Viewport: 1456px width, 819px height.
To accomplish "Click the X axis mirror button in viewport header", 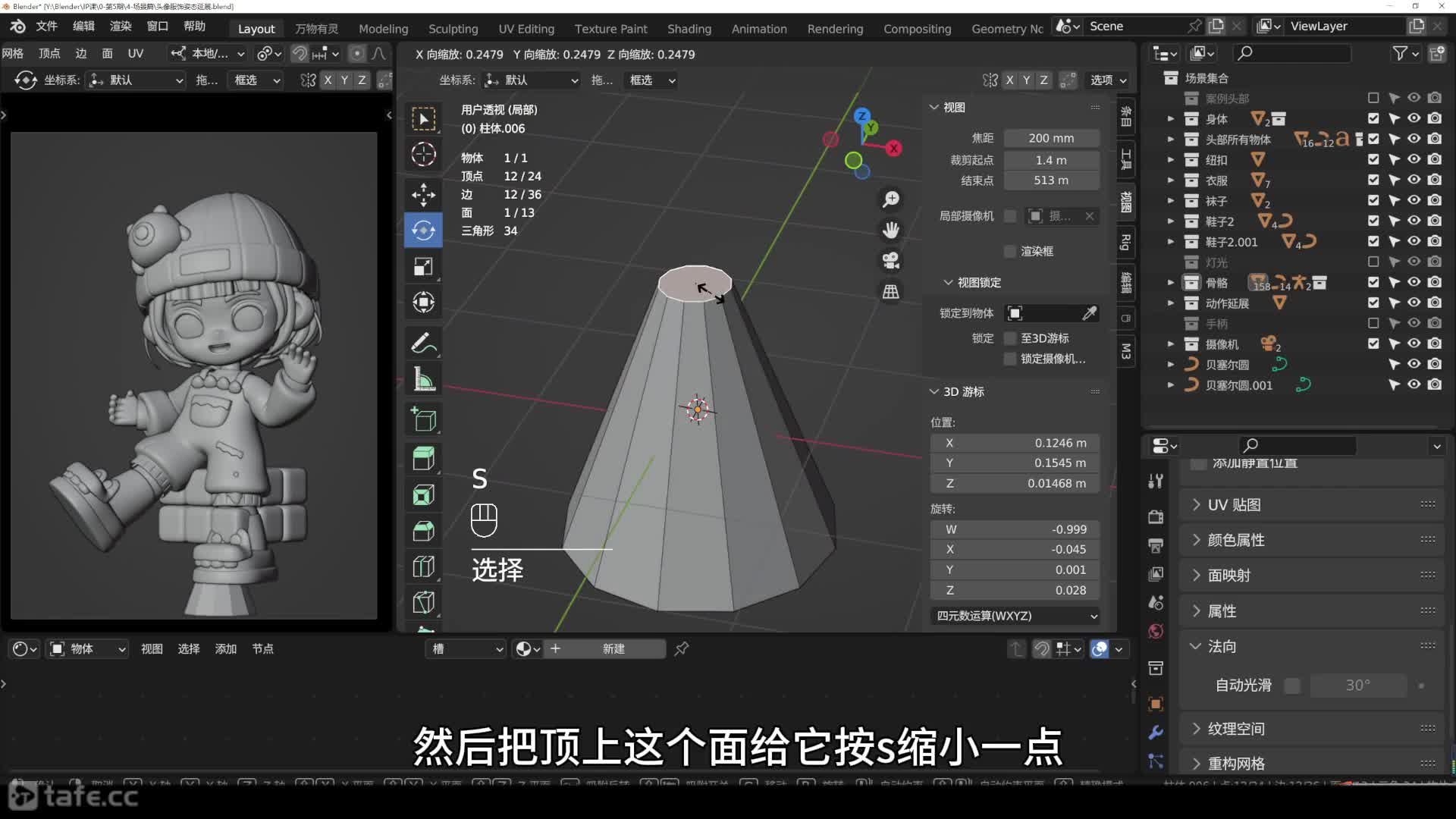I will (x=1009, y=80).
